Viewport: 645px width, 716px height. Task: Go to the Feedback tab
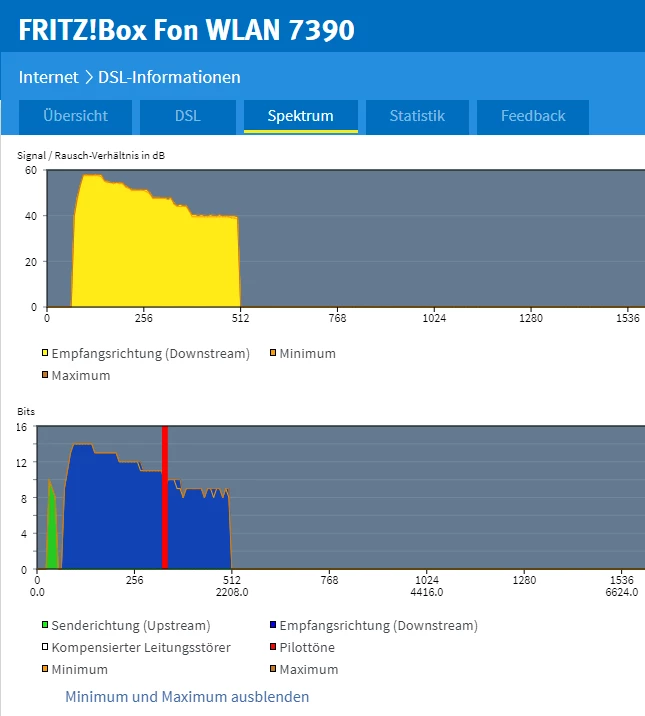click(x=533, y=116)
